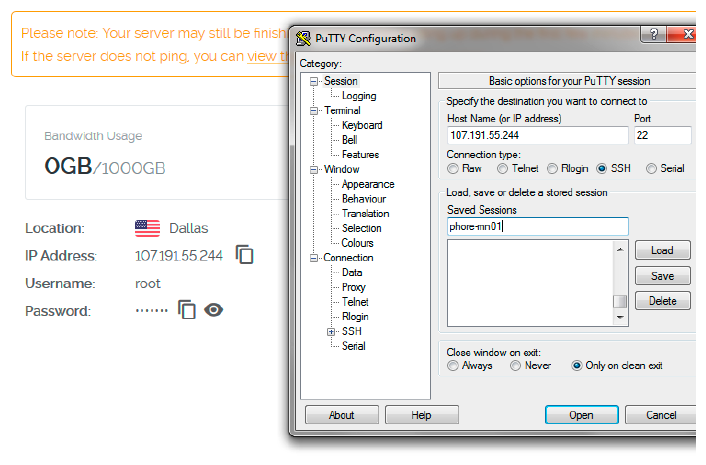Click the Load session button
Image resolution: width=706 pixels, height=465 pixels.
pyautogui.click(x=662, y=250)
